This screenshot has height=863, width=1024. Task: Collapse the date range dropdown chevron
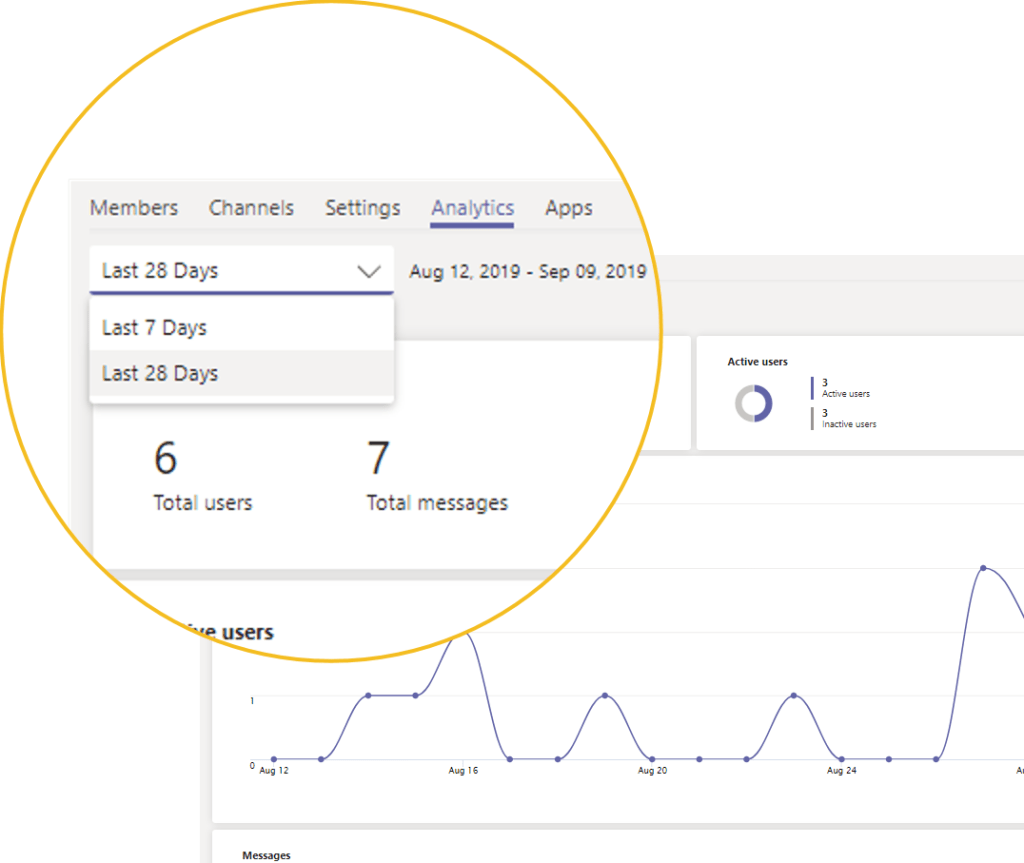pos(369,271)
